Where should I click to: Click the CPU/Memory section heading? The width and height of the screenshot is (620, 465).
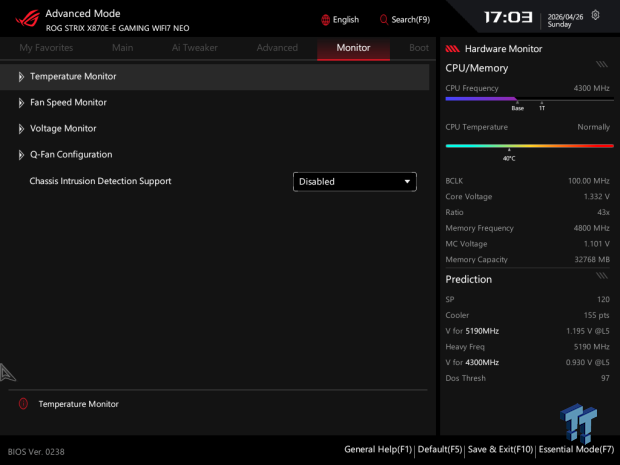click(477, 68)
